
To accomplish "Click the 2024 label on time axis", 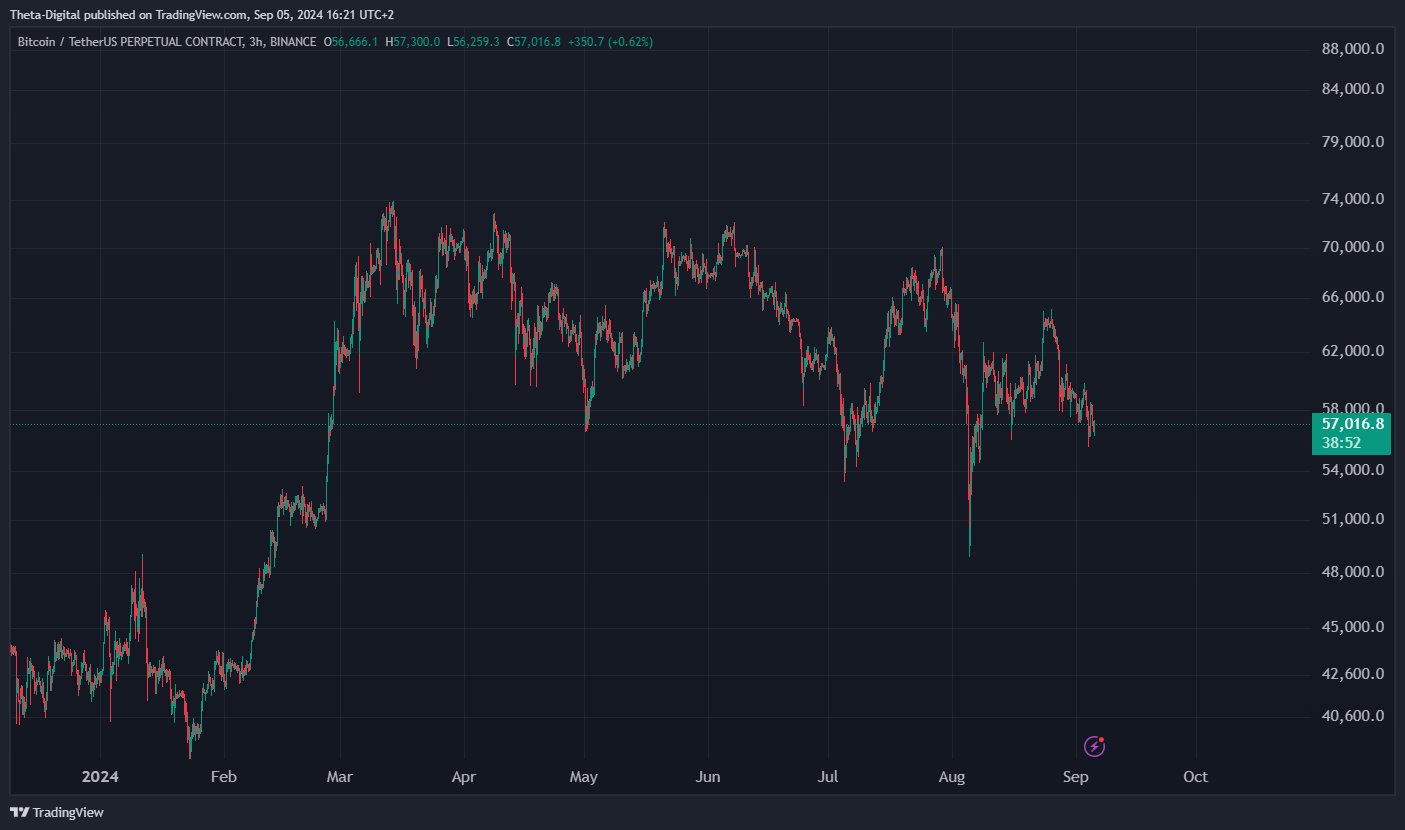I will [x=100, y=777].
